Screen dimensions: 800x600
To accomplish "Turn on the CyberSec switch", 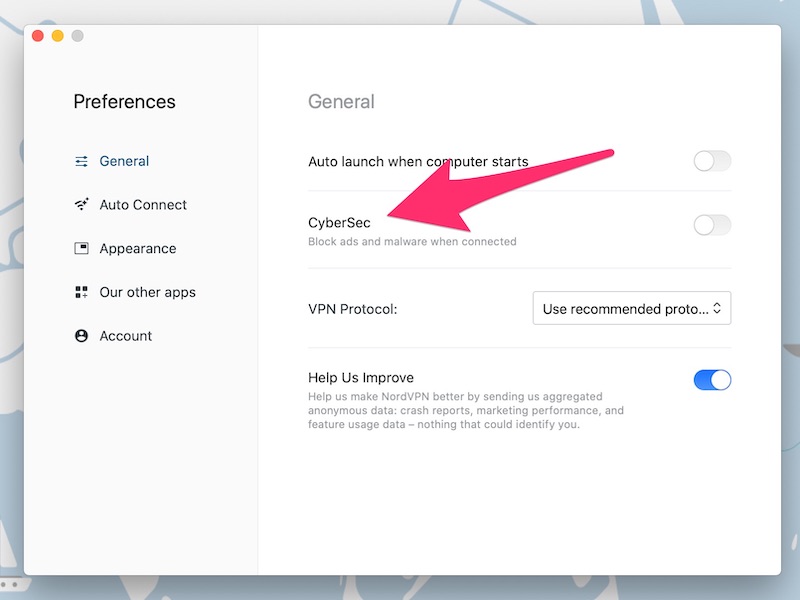I will pos(712,225).
